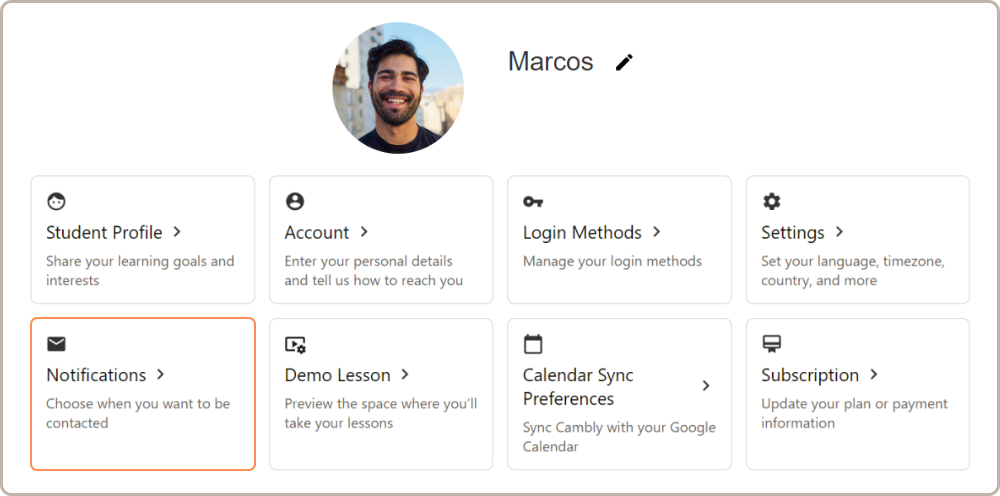
Task: Click the Login Methods key icon
Action: click(x=533, y=202)
